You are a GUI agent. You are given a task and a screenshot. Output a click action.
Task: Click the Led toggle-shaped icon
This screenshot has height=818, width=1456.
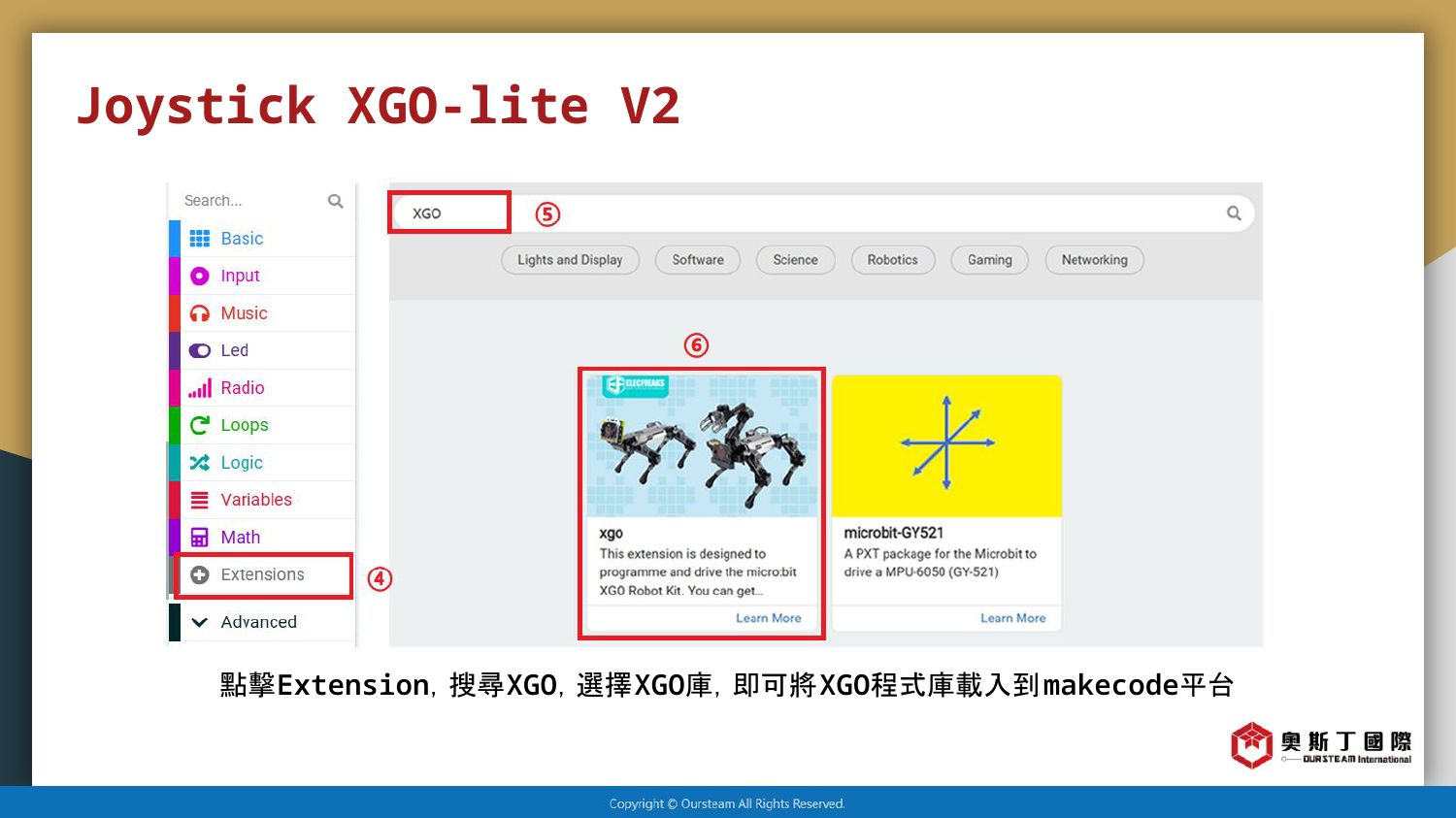[x=200, y=351]
